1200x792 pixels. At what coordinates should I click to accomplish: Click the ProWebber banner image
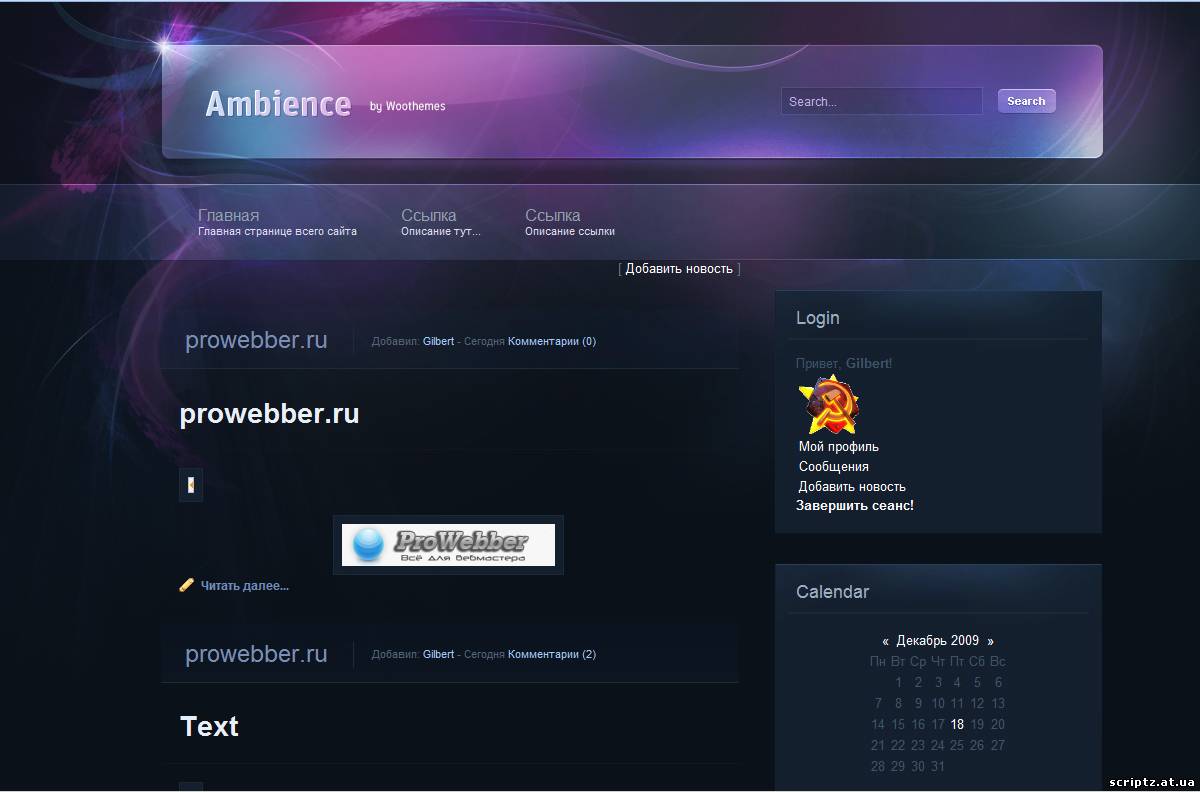point(448,545)
